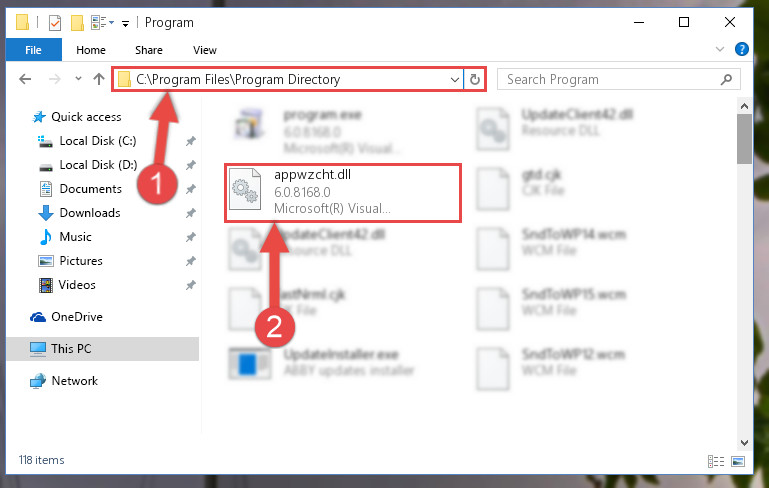Select Network in navigation pane

tap(64, 381)
